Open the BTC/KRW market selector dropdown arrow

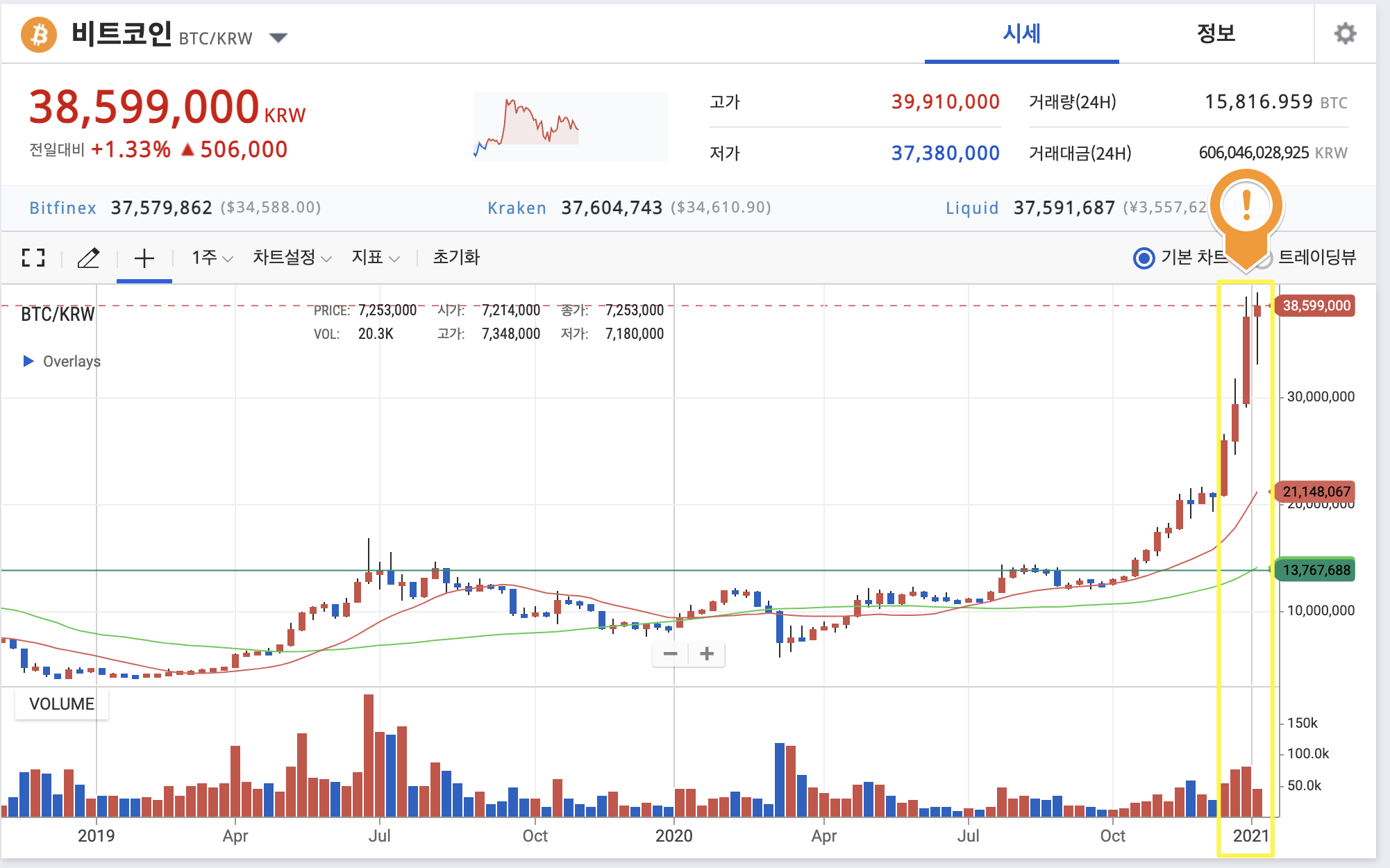pyautogui.click(x=278, y=37)
